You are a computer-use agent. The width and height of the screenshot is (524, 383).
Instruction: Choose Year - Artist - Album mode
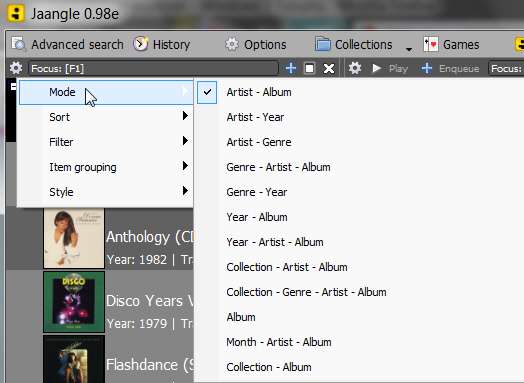tap(275, 242)
